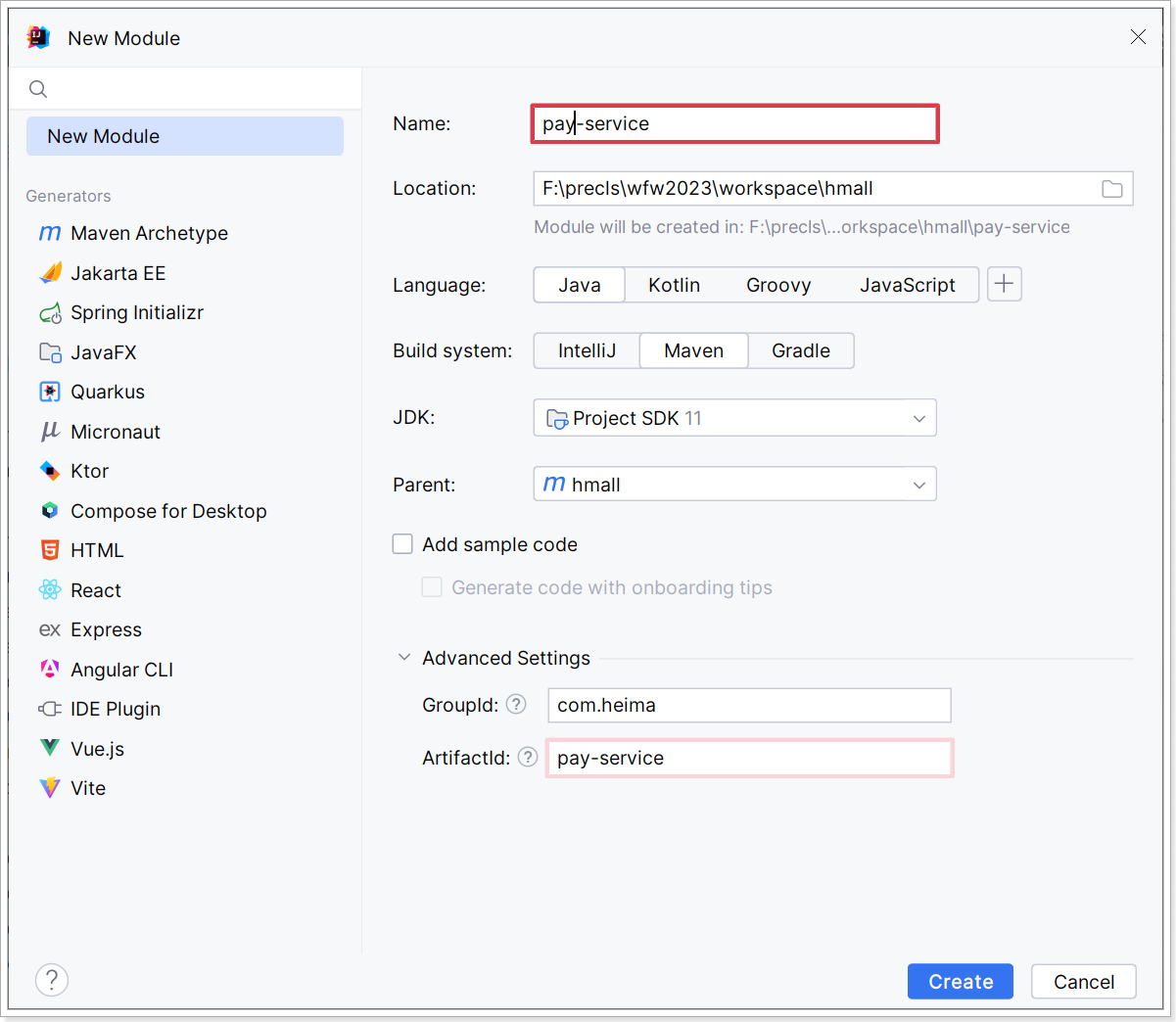The image size is (1176, 1022).
Task: Pick the Spring Initializr leaf icon
Action: coord(50,313)
